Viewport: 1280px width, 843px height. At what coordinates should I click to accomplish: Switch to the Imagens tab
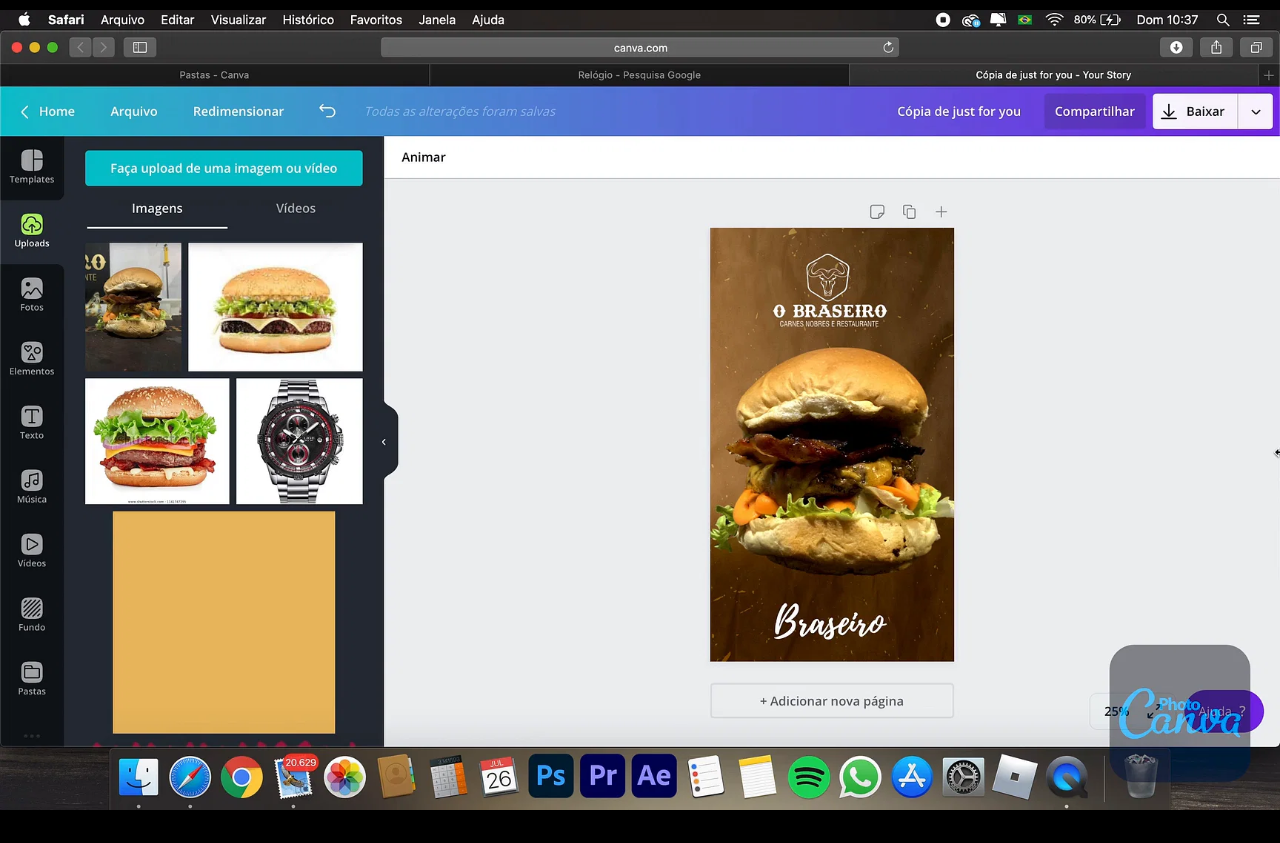pyautogui.click(x=157, y=208)
